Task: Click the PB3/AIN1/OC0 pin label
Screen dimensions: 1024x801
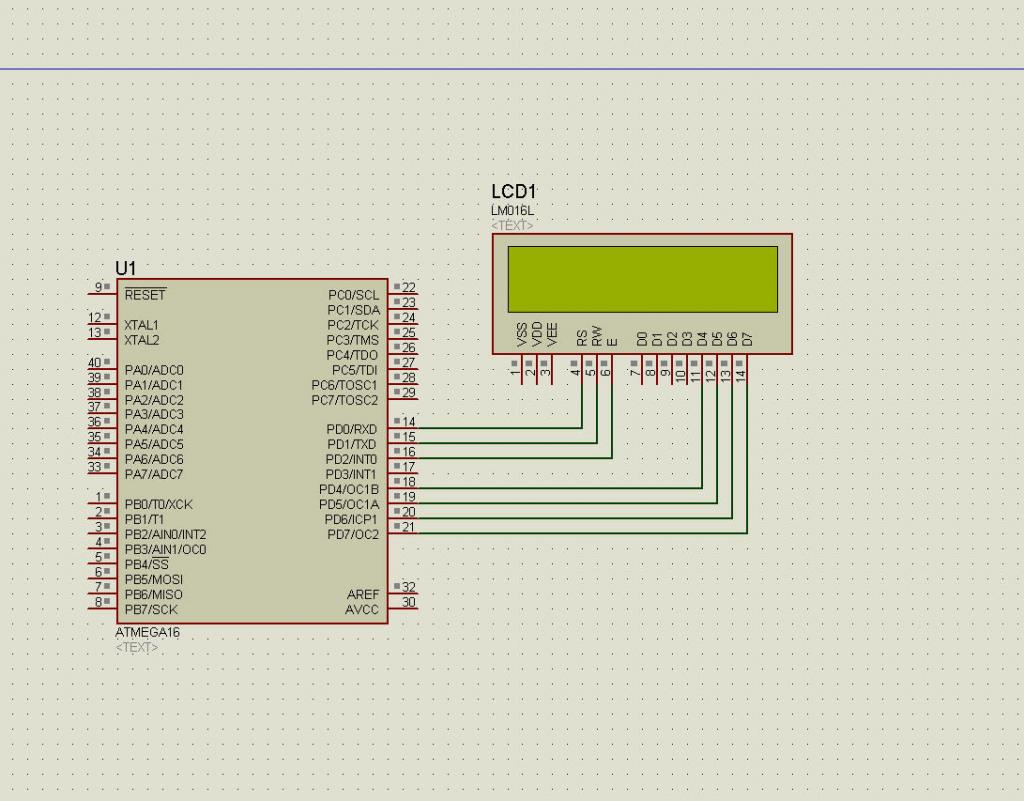Action: tap(165, 549)
